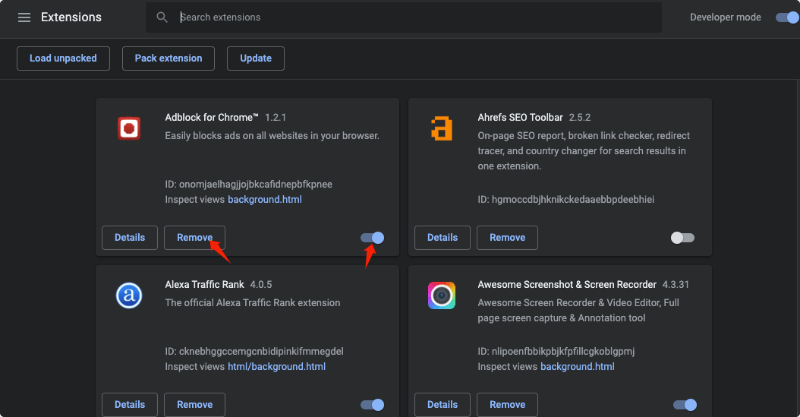The width and height of the screenshot is (800, 417).
Task: Click Adblock ID onomjaelhagjjojbkcafidnepbfkpnee text
Action: pyautogui.click(x=248, y=184)
